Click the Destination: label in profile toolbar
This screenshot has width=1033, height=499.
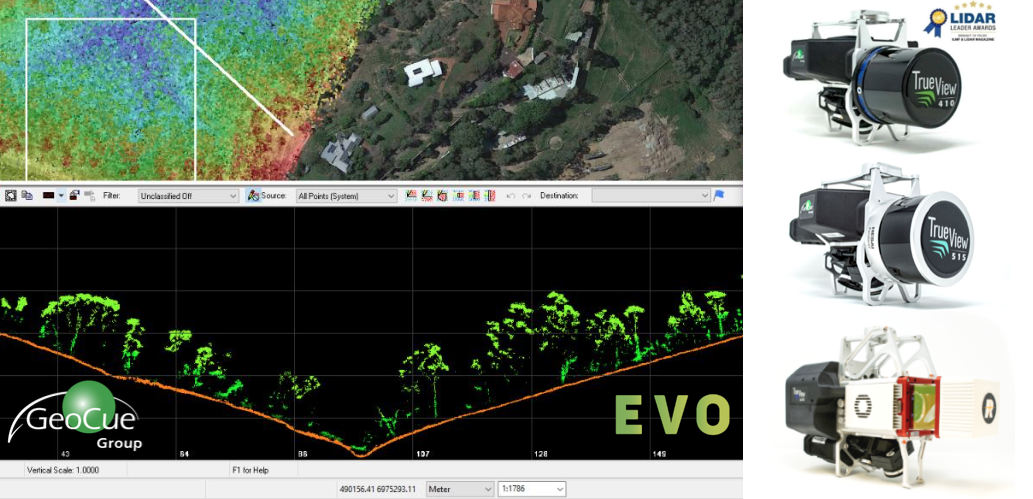pos(559,196)
